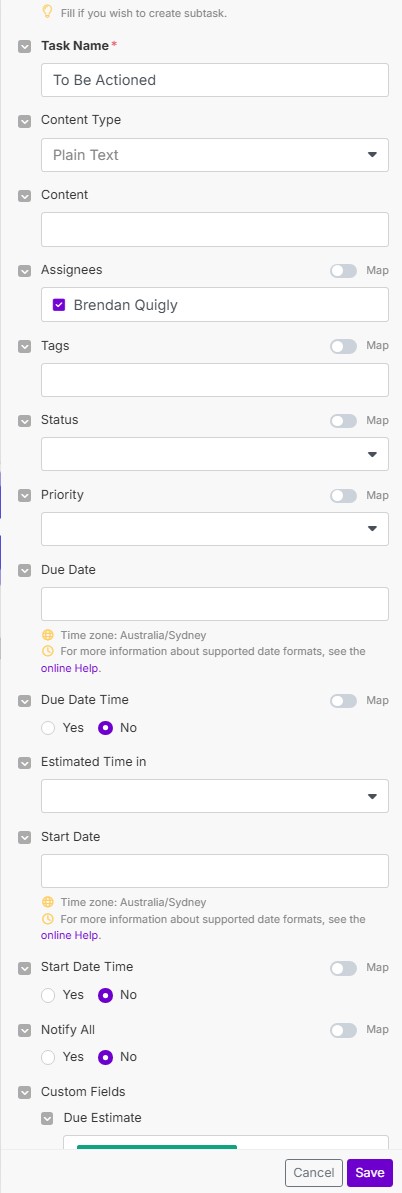
Task: Save the task settings
Action: pyautogui.click(x=370, y=1172)
